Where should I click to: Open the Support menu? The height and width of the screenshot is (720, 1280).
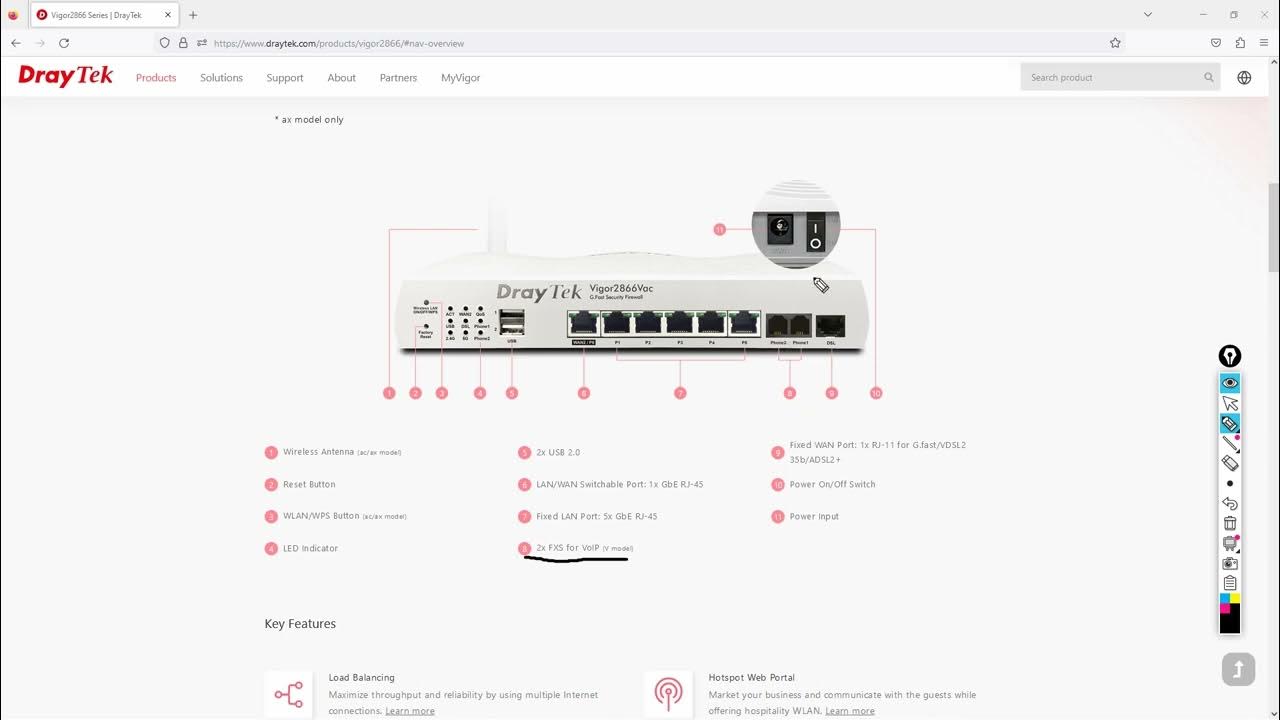285,77
